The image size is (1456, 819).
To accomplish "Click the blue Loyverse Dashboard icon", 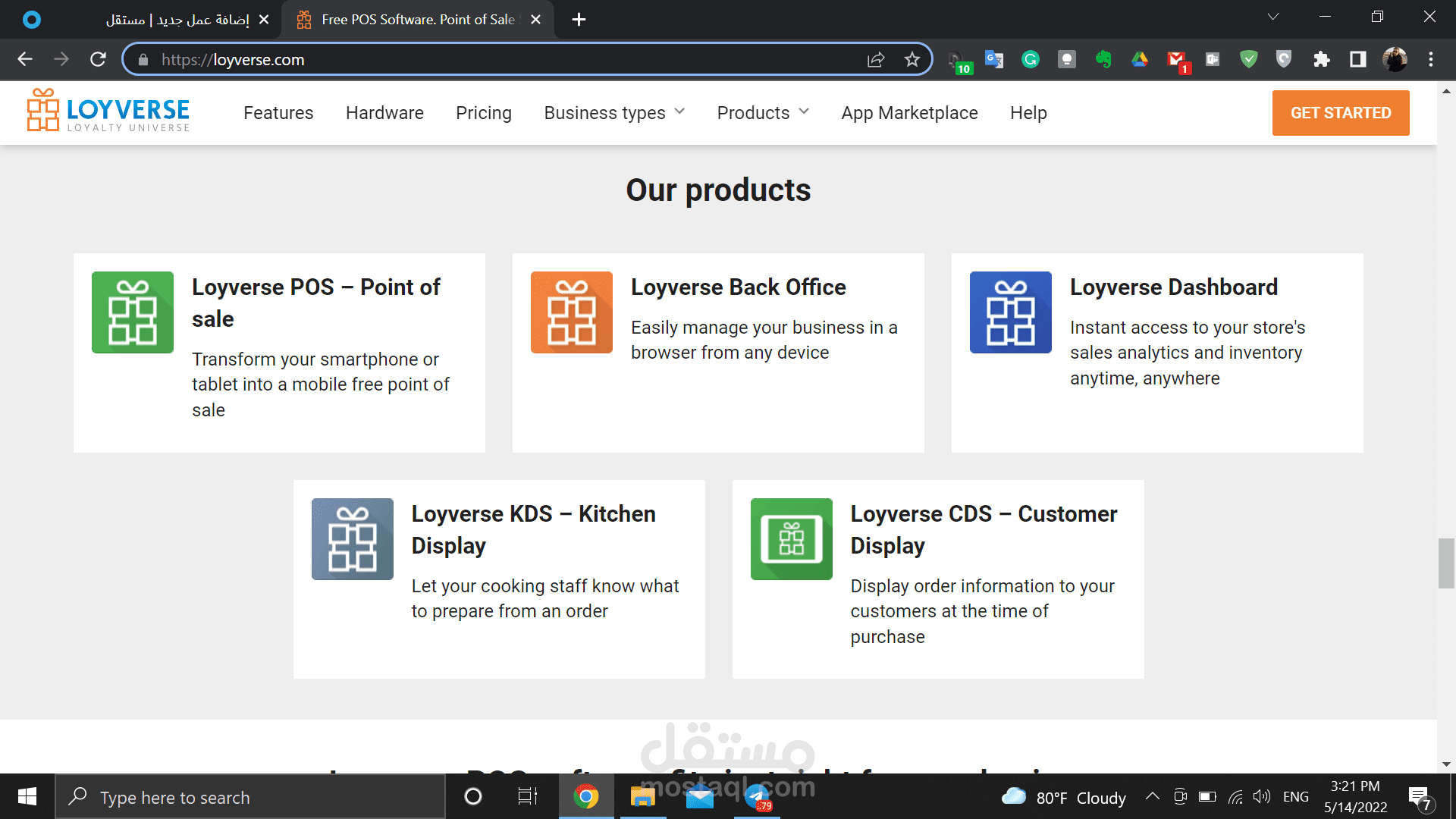I will coord(1011,312).
